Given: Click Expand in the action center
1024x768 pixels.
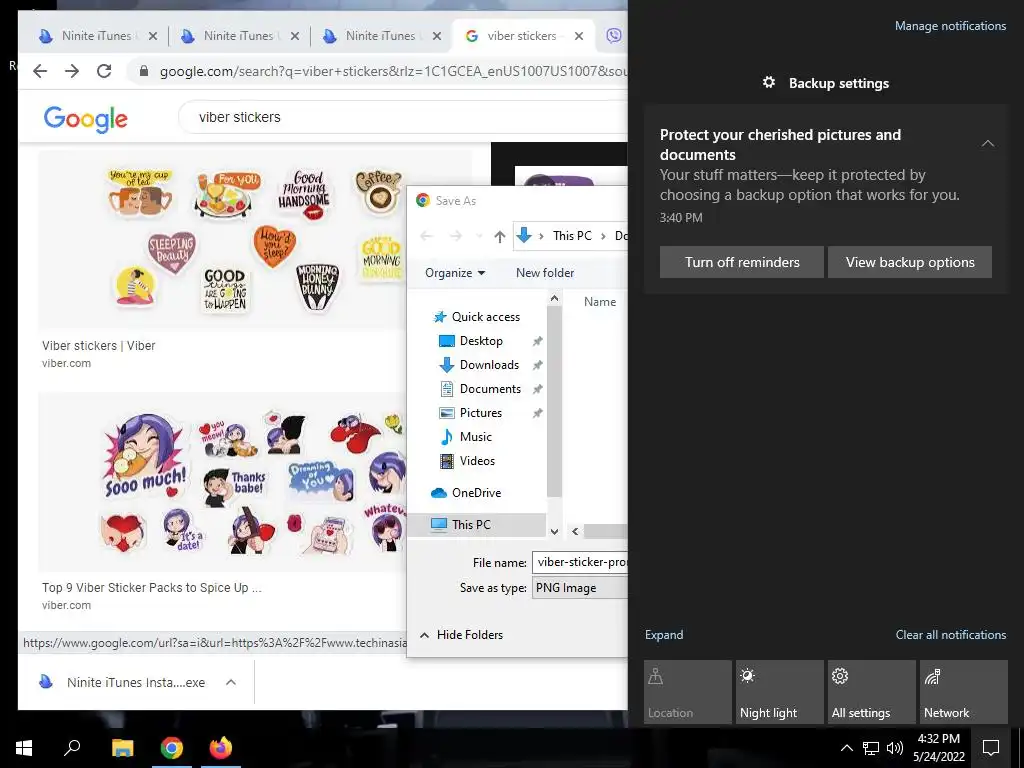Looking at the screenshot, I should click(x=664, y=635).
